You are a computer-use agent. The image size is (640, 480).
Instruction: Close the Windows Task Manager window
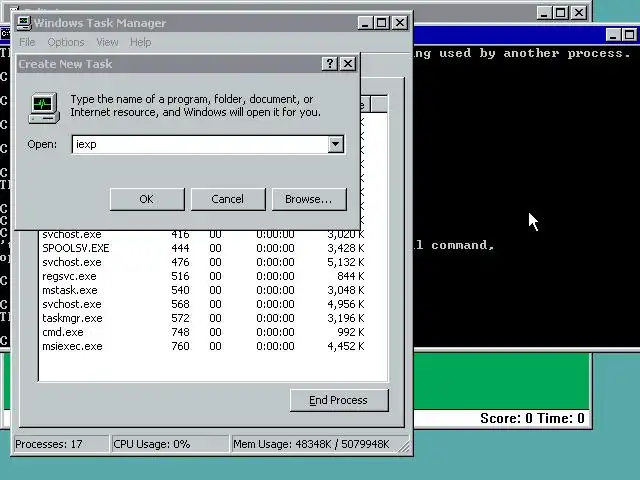(400, 23)
